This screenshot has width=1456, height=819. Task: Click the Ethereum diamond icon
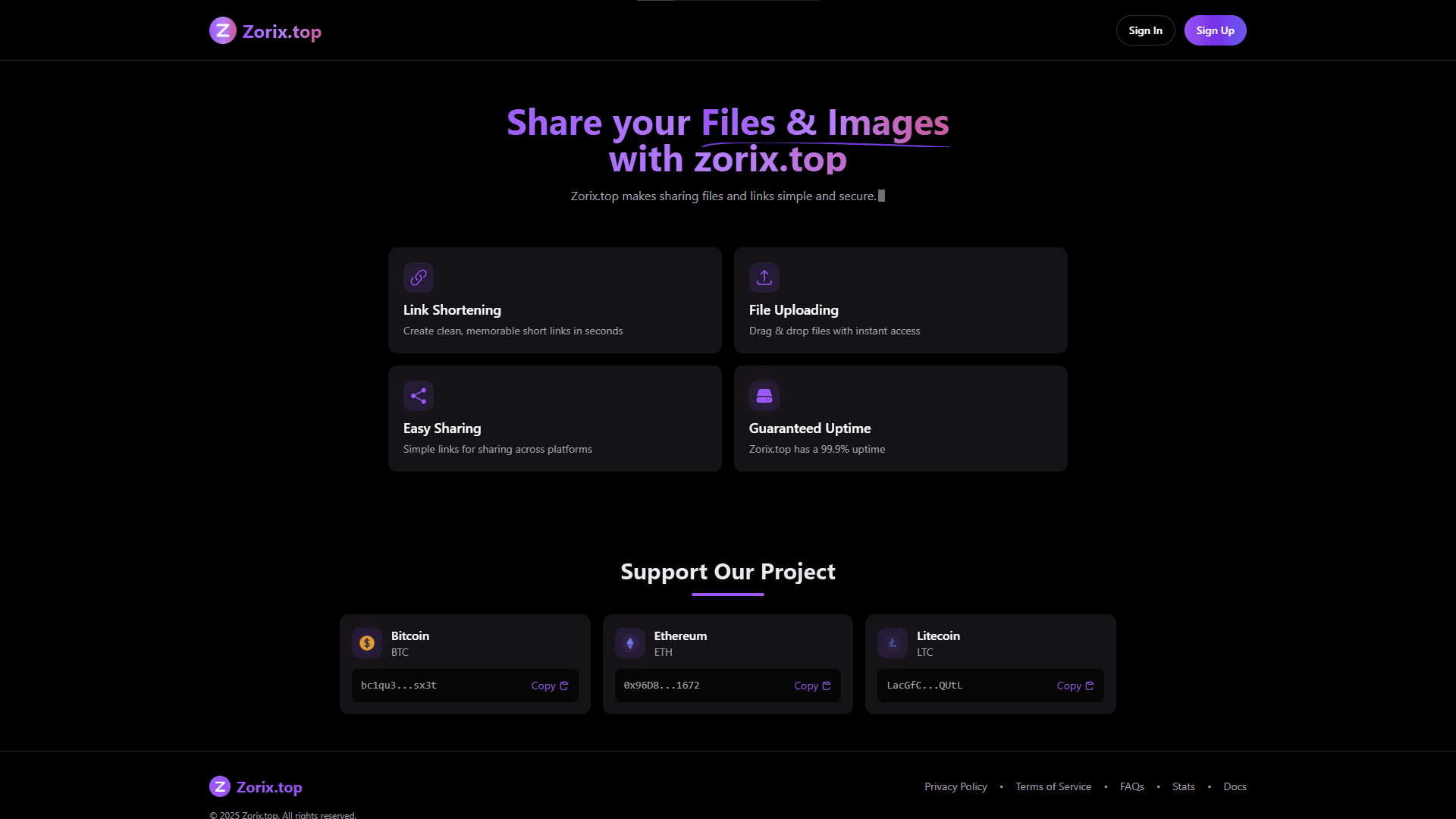pyautogui.click(x=629, y=642)
